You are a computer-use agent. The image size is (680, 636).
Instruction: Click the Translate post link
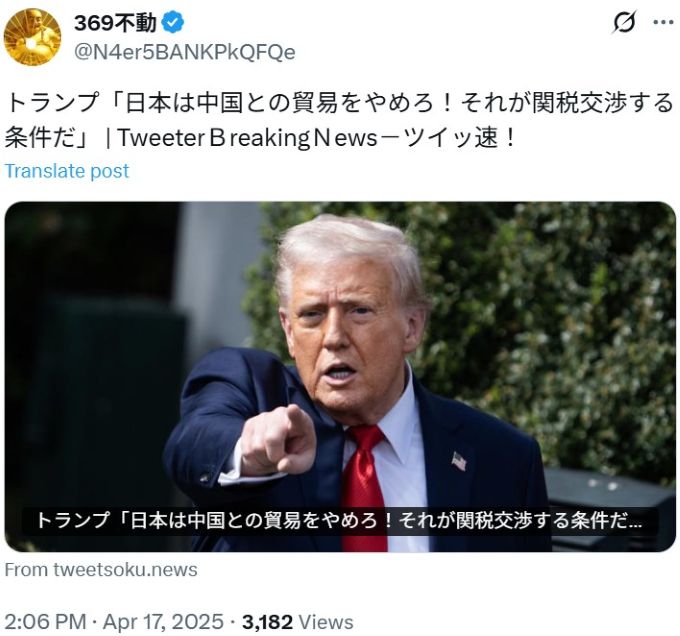click(67, 171)
